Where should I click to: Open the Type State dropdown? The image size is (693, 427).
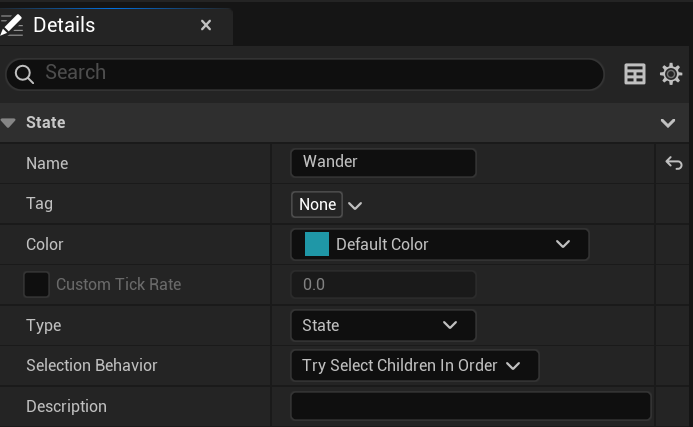tap(382, 325)
